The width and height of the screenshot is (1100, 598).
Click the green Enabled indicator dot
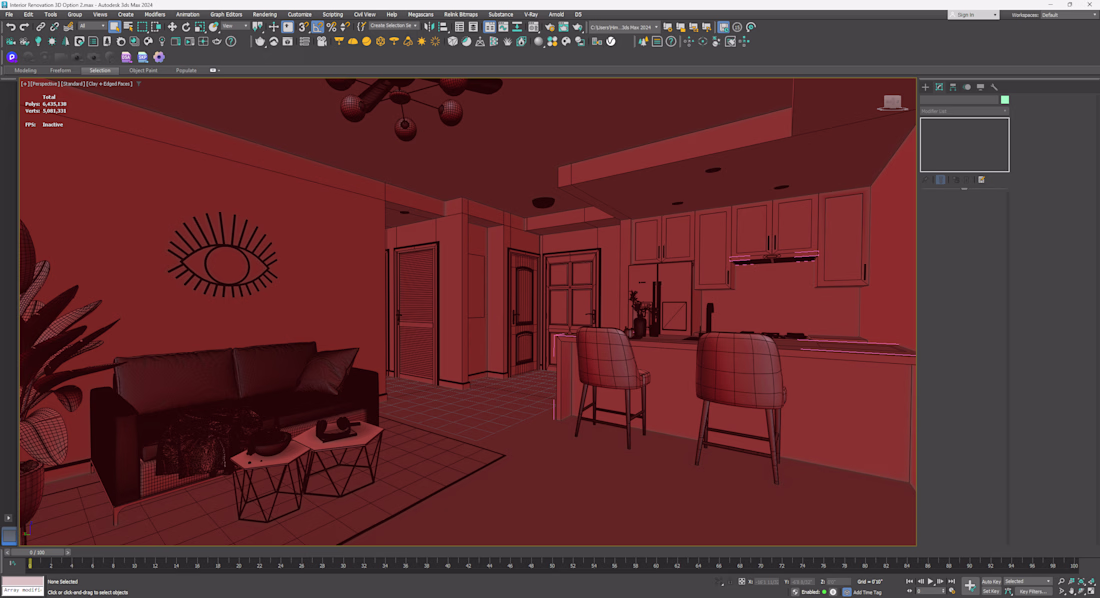point(824,592)
